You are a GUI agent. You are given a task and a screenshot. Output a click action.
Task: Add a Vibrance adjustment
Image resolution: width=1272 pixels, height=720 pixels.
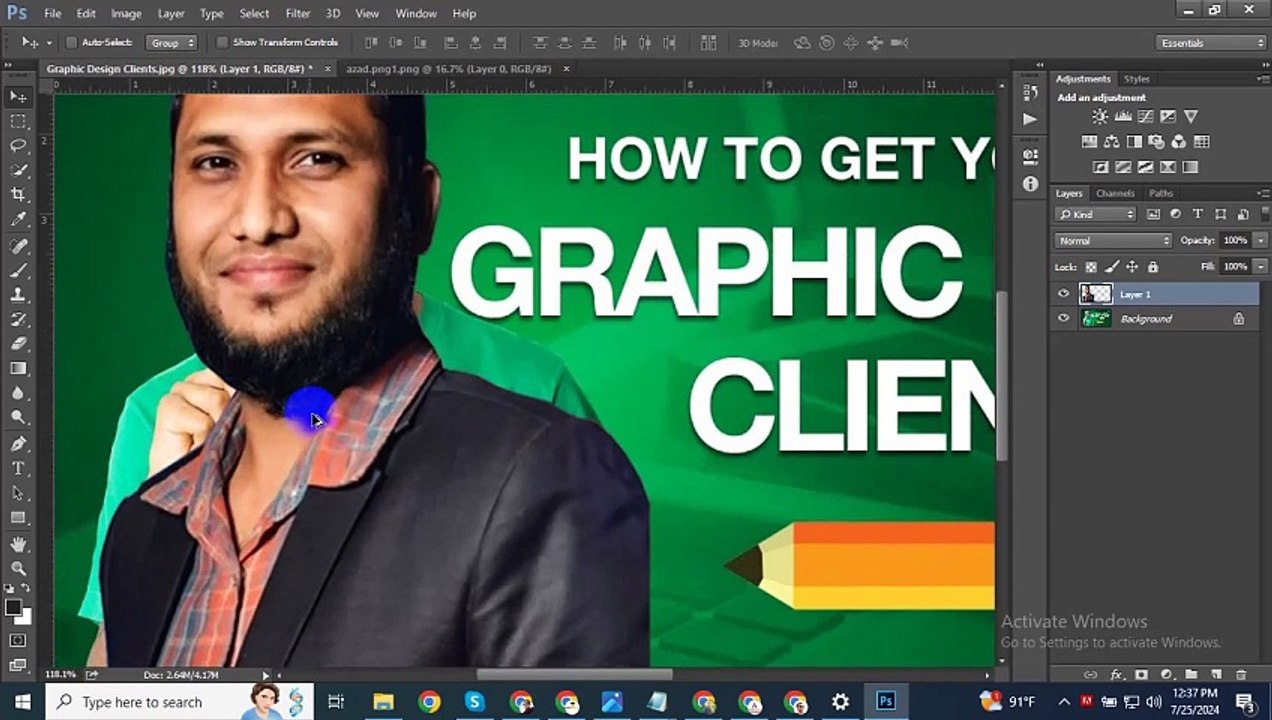pos(1191,117)
